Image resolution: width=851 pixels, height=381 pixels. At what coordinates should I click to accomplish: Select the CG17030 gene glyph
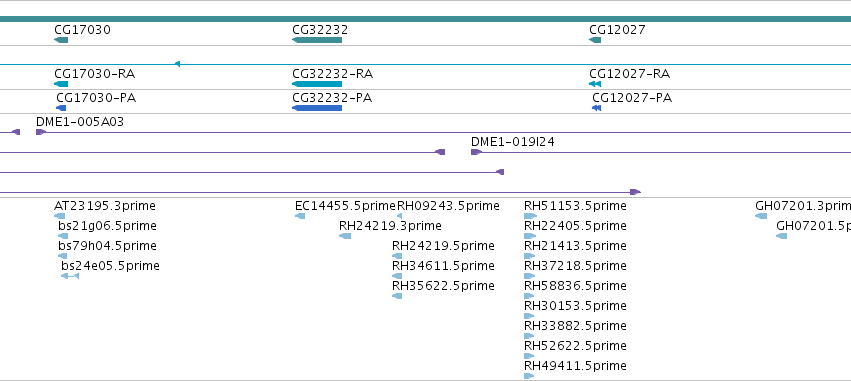pyautogui.click(x=61, y=40)
